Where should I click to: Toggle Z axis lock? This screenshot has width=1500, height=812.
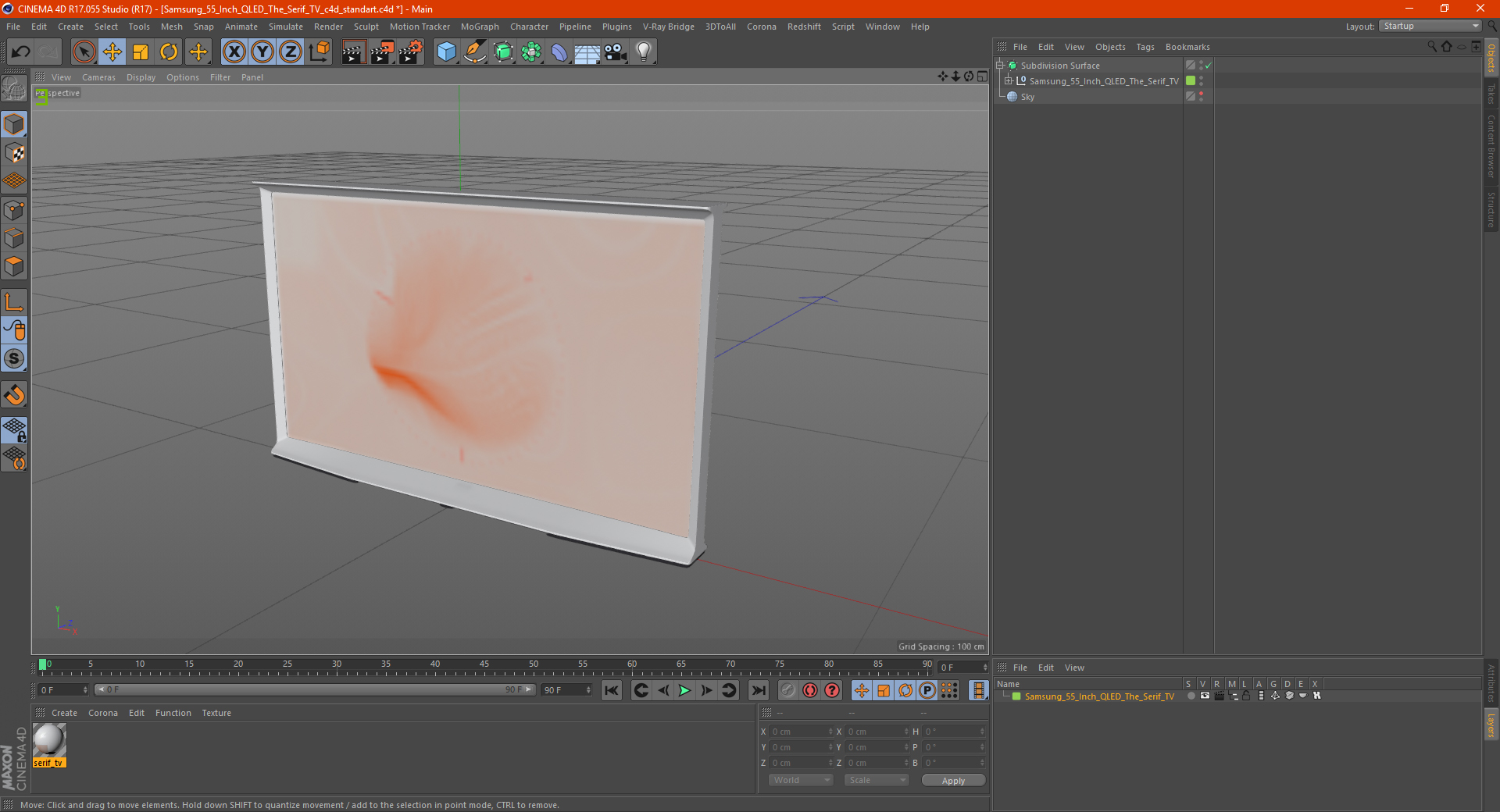[291, 52]
